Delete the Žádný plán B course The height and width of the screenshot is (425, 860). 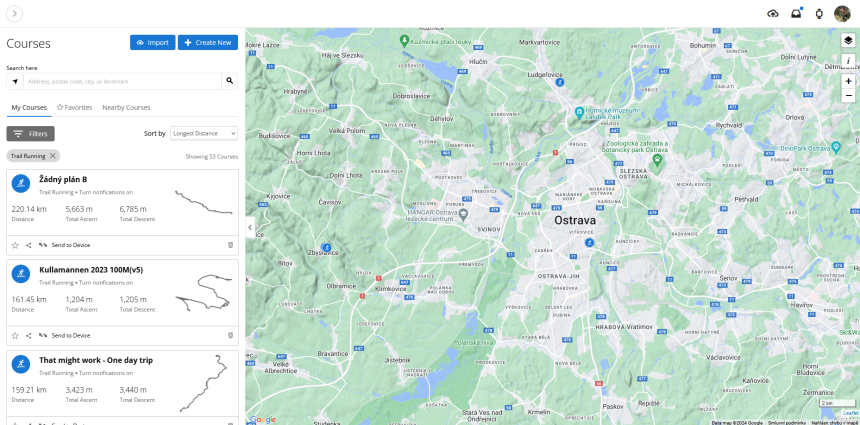pos(230,244)
